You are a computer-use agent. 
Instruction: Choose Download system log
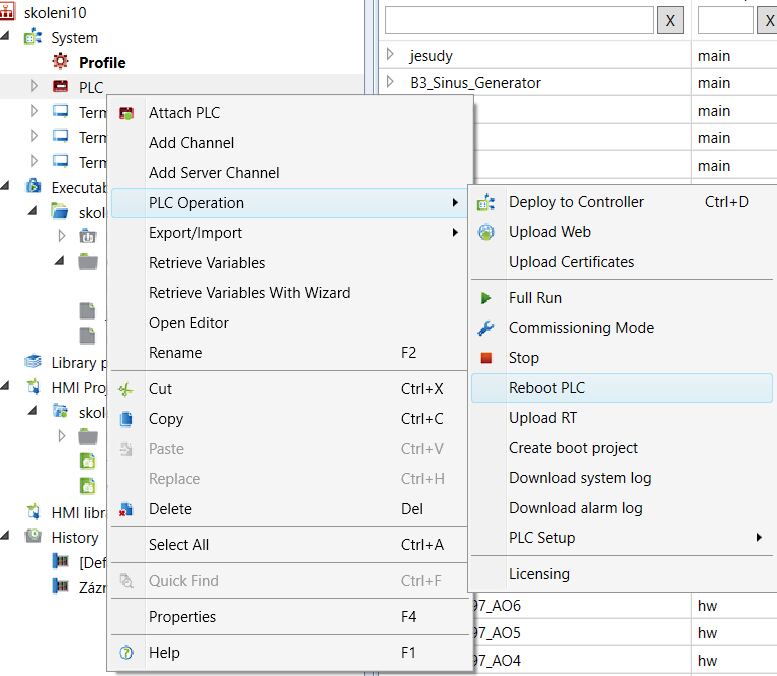click(580, 478)
